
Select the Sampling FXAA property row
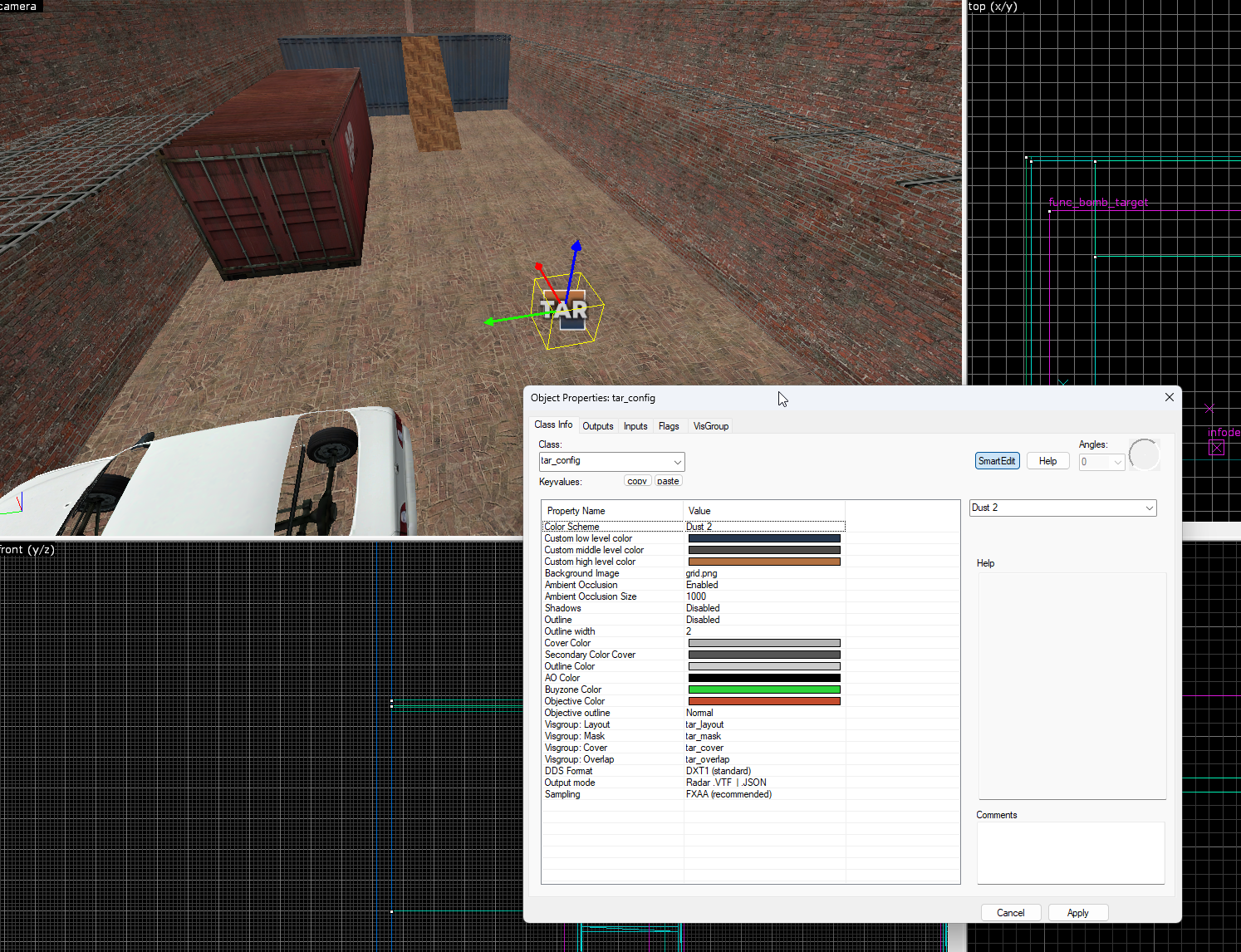click(694, 794)
